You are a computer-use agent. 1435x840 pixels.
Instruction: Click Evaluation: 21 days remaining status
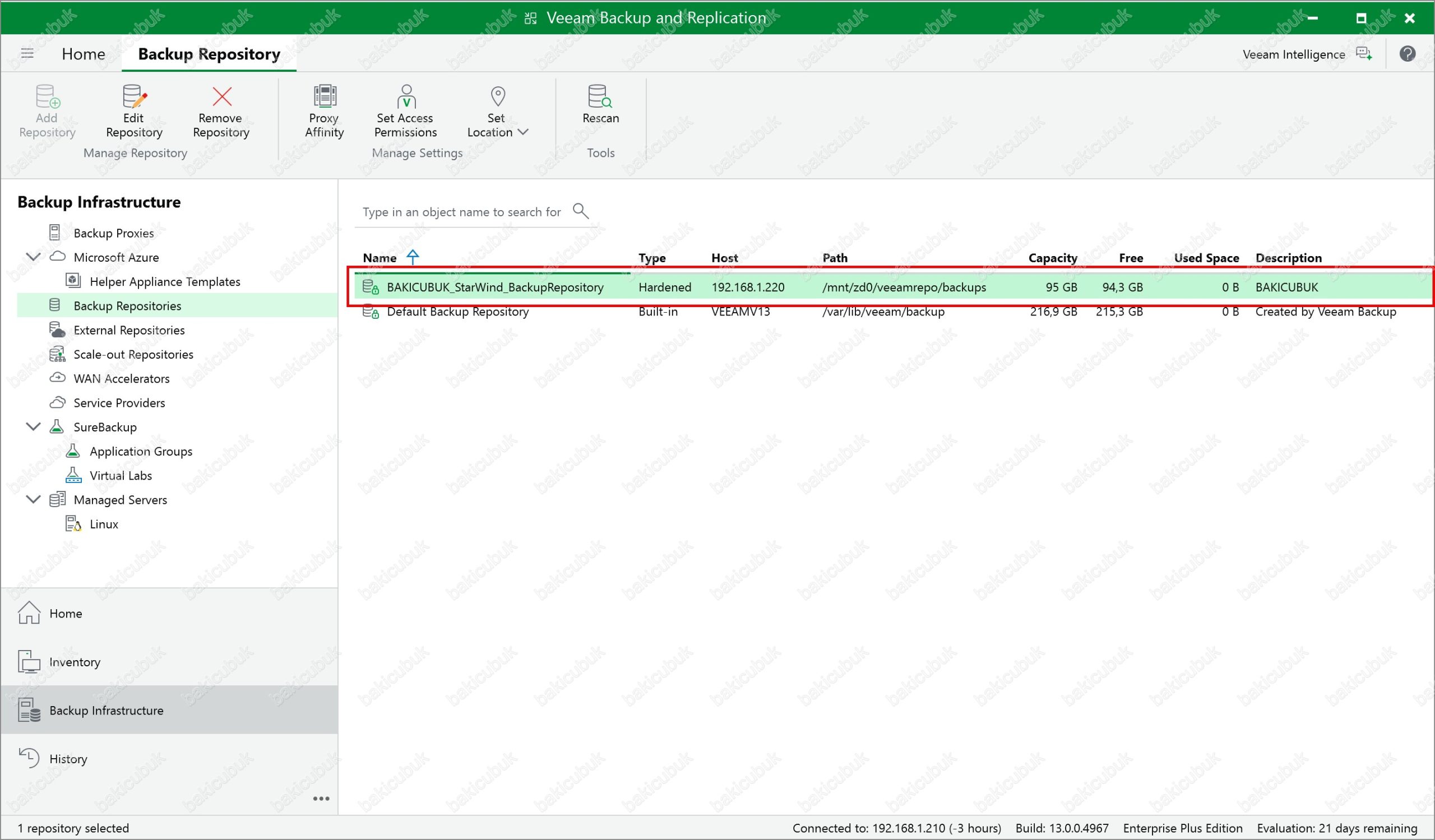click(x=1337, y=828)
